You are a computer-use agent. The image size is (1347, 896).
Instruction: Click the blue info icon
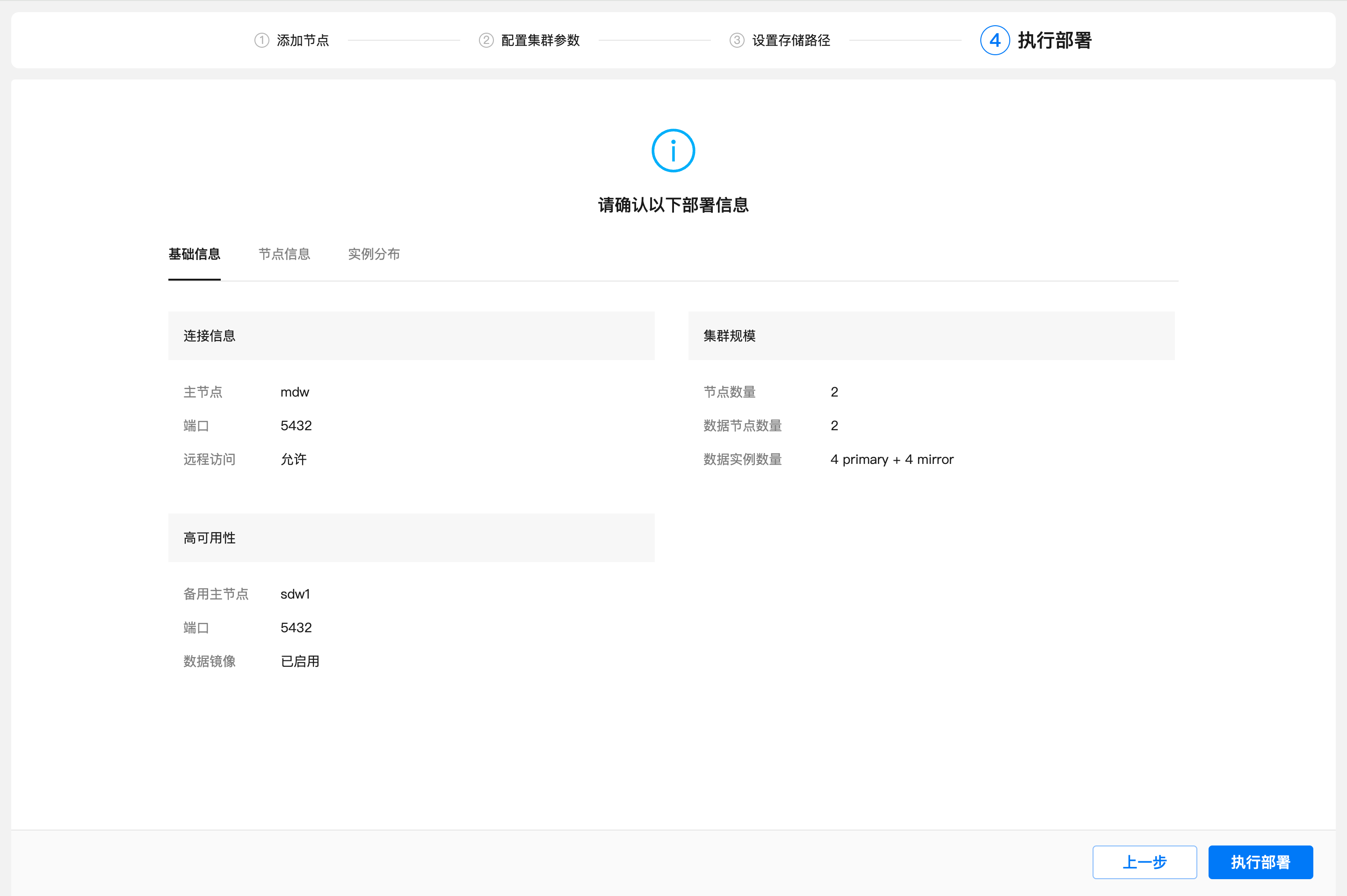(x=673, y=151)
